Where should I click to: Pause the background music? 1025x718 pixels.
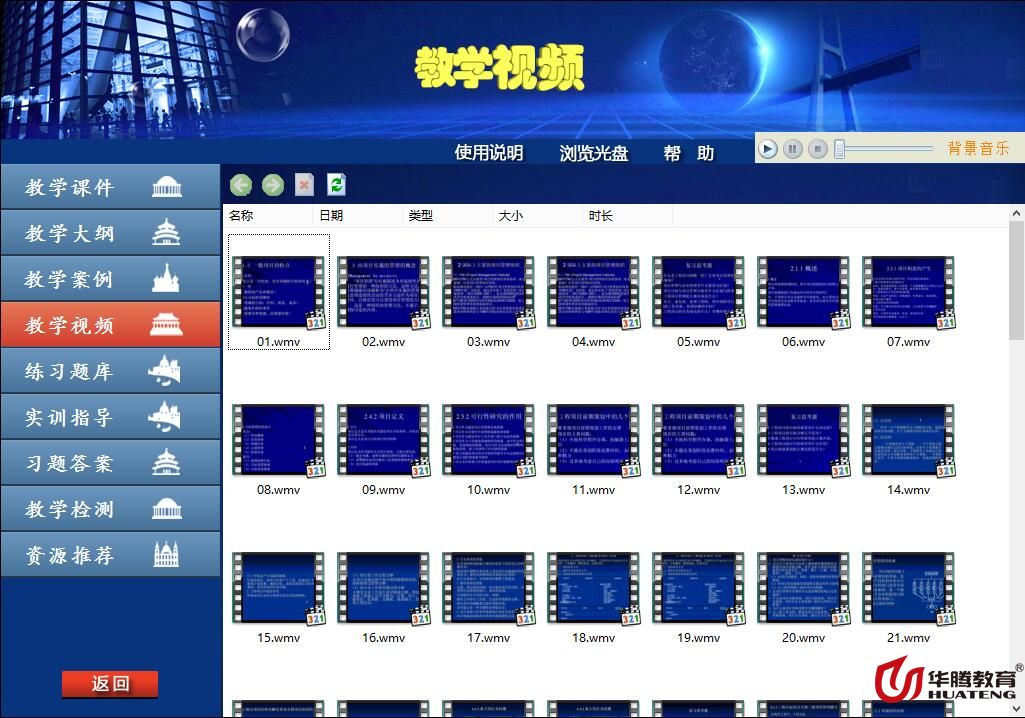click(792, 149)
